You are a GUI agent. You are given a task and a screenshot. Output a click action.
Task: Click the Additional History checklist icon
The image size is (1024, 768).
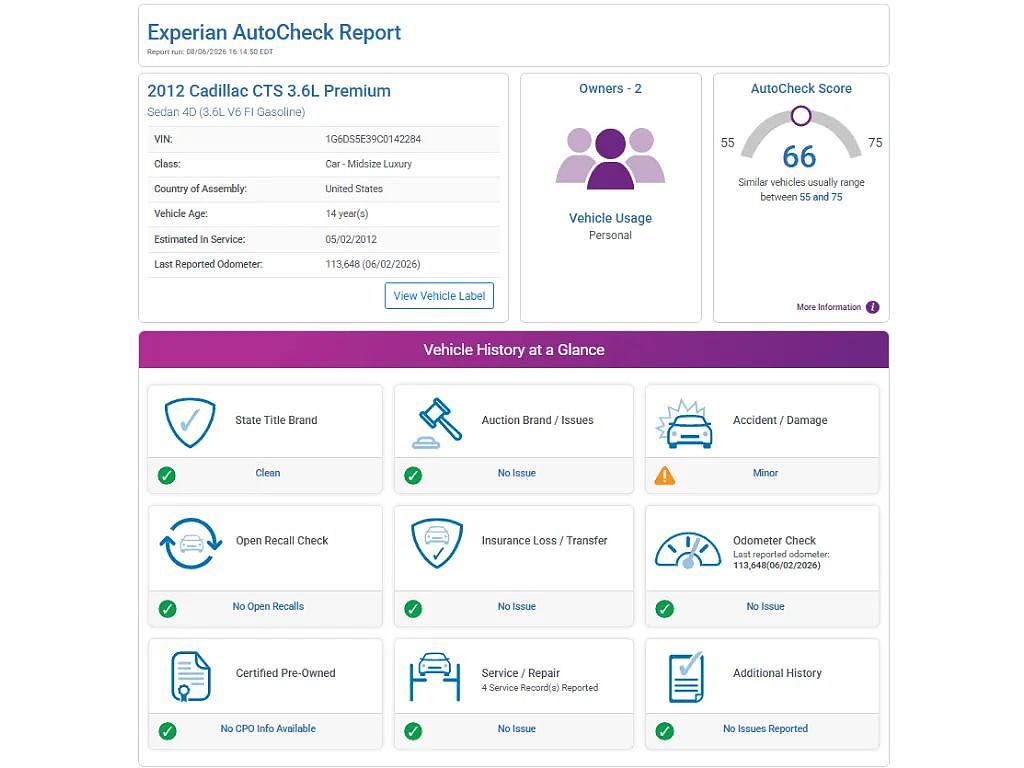[x=686, y=677]
